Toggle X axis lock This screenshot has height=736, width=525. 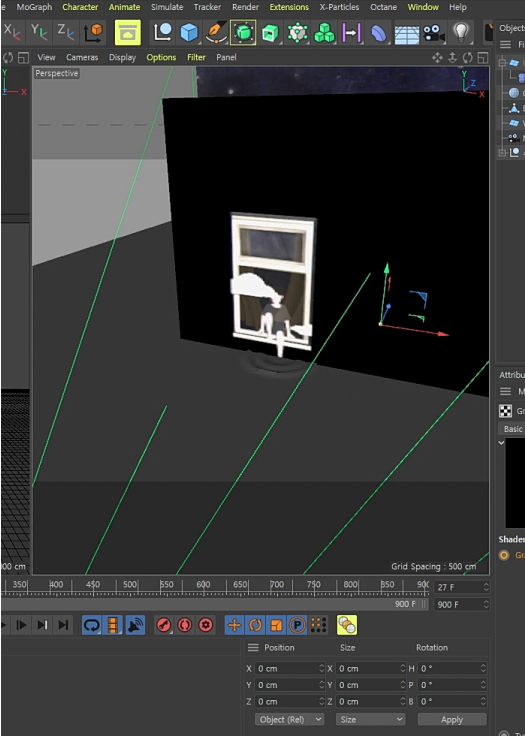point(12,32)
